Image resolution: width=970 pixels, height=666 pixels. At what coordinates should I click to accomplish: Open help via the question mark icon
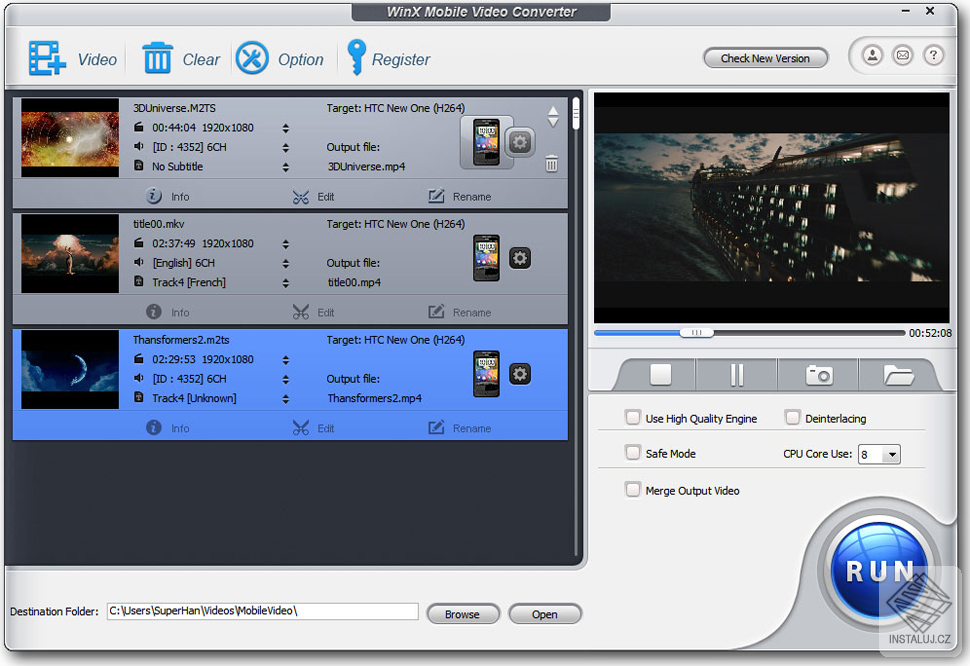click(x=933, y=55)
